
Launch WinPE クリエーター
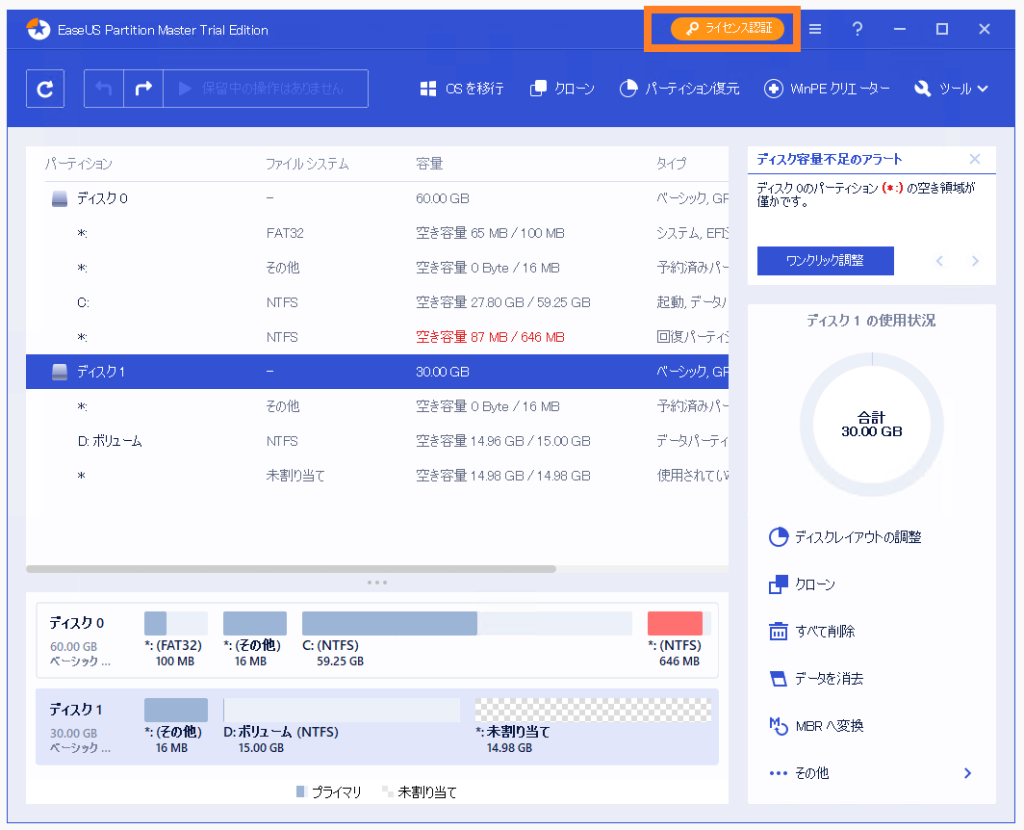coord(827,89)
